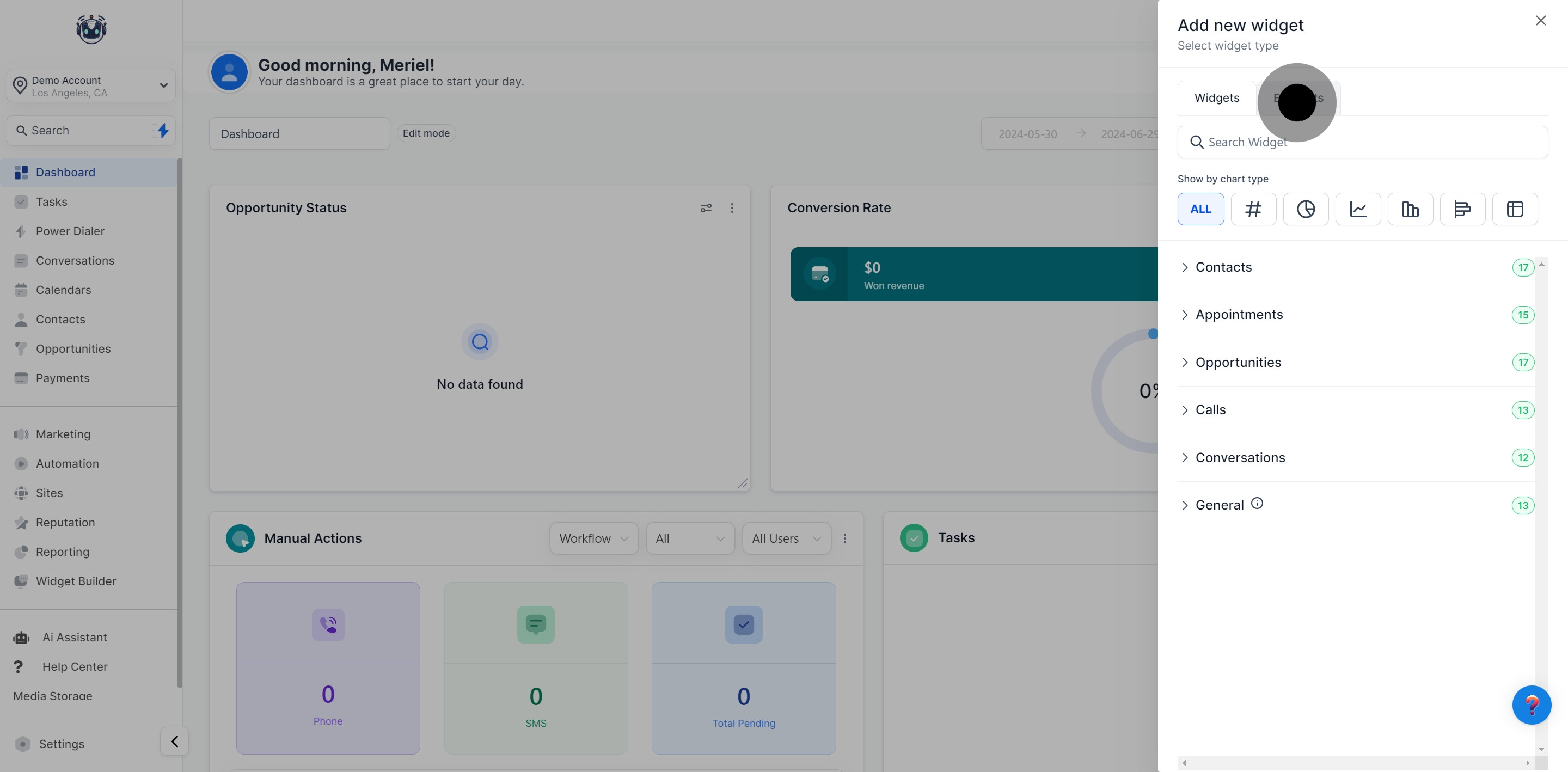Expand the Contacts widget category

[x=1223, y=267]
